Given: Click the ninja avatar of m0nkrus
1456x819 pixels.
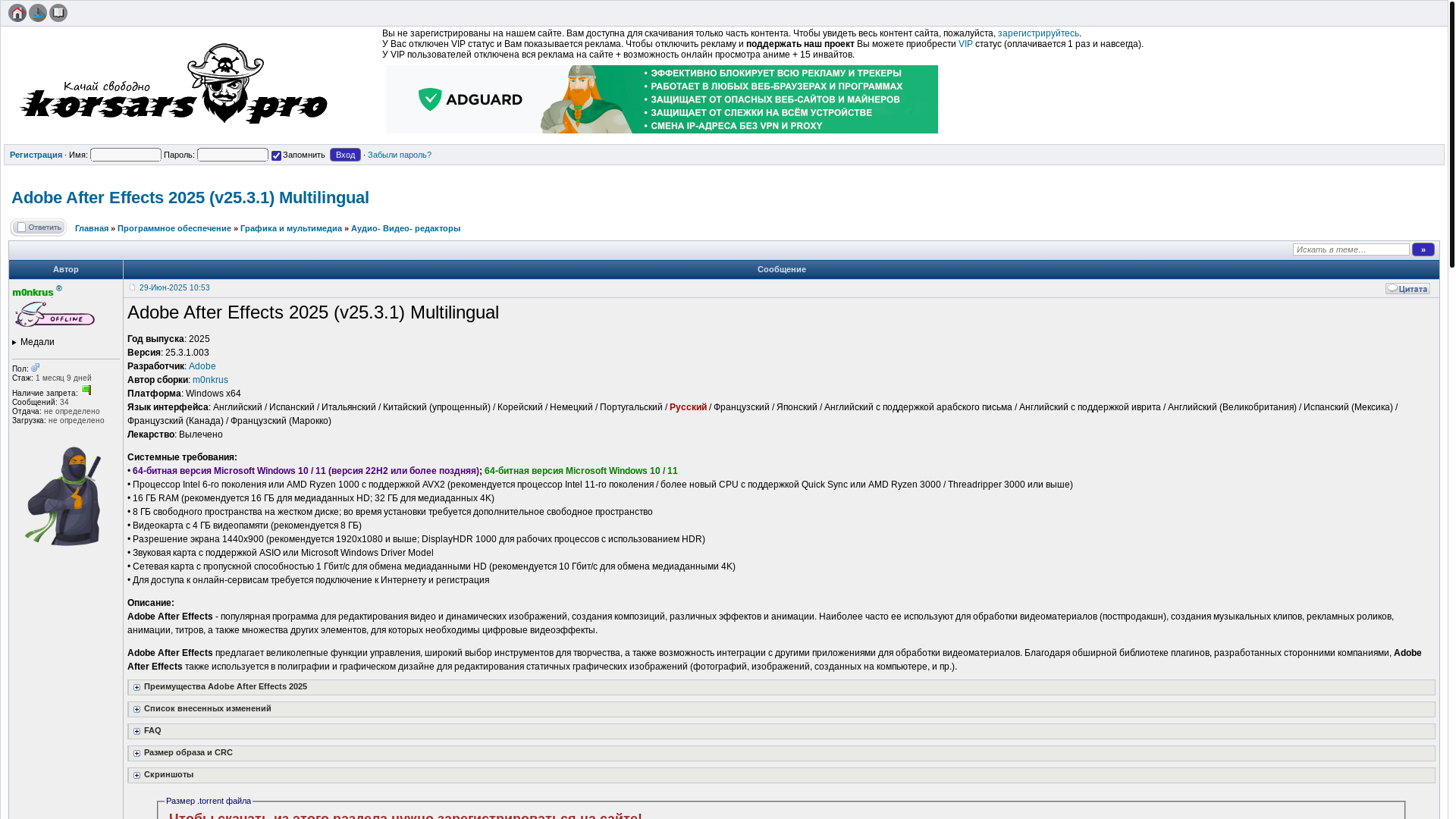Looking at the screenshot, I should click(x=64, y=496).
